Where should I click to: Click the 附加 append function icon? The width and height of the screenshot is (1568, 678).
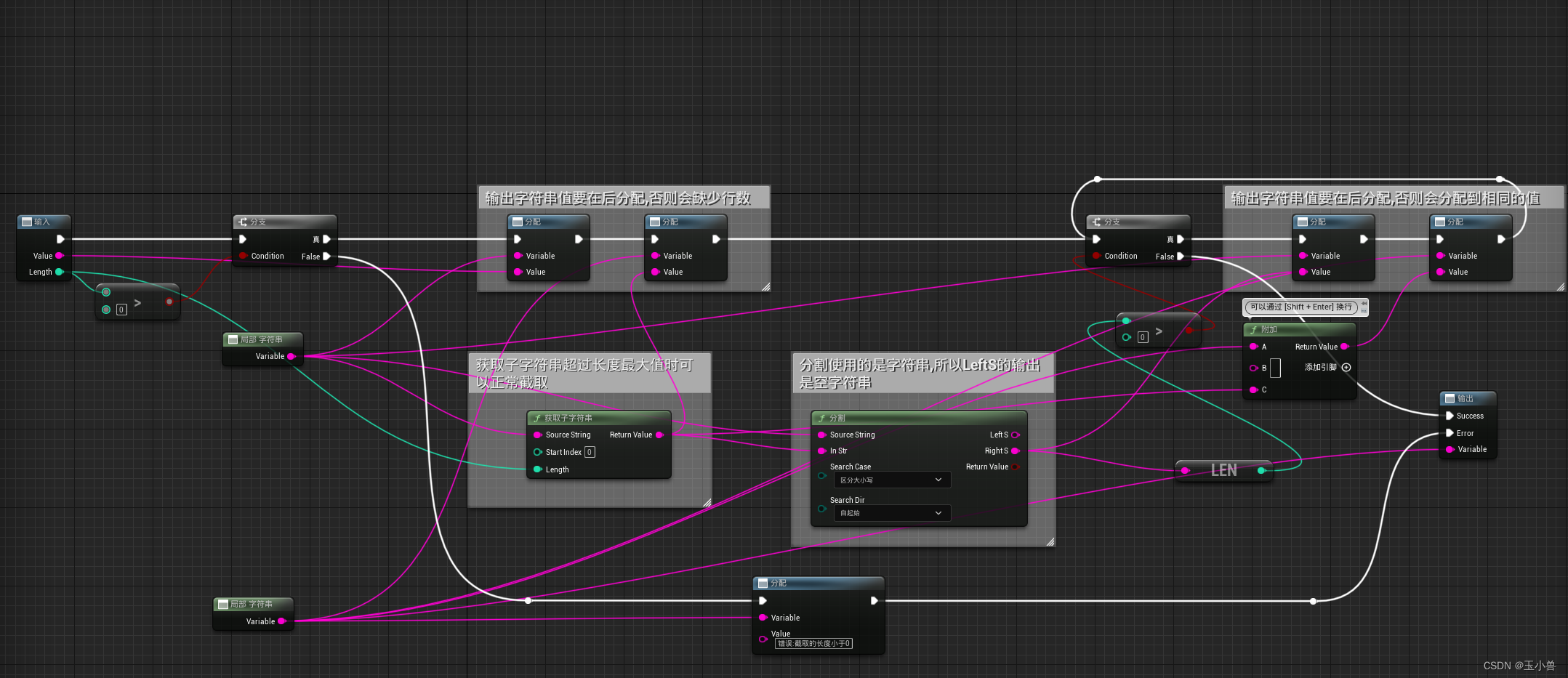[x=1253, y=329]
